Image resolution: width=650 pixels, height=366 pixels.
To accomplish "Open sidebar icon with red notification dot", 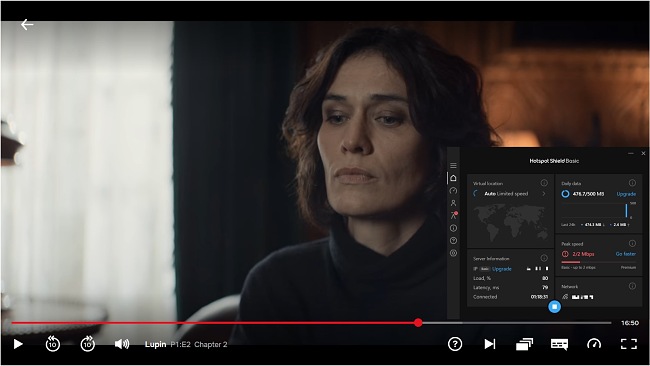I will pyautogui.click(x=453, y=216).
